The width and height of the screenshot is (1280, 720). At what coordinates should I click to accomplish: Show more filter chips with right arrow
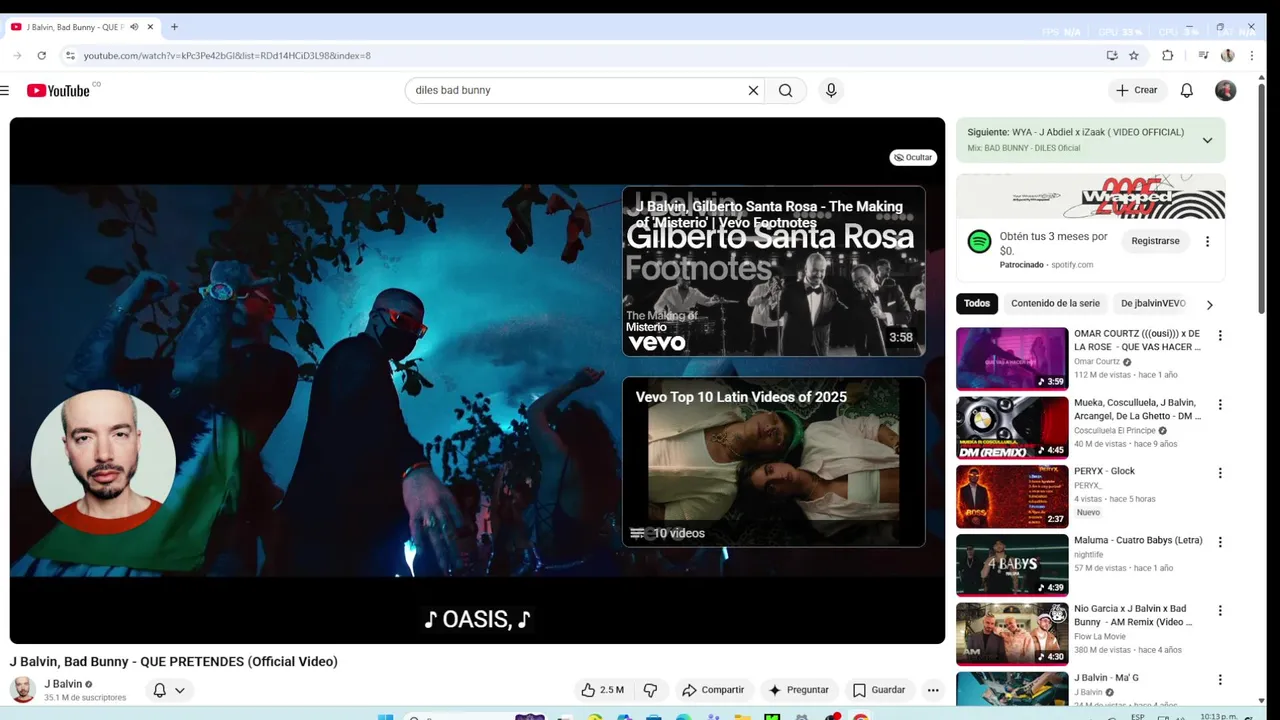tap(1209, 304)
